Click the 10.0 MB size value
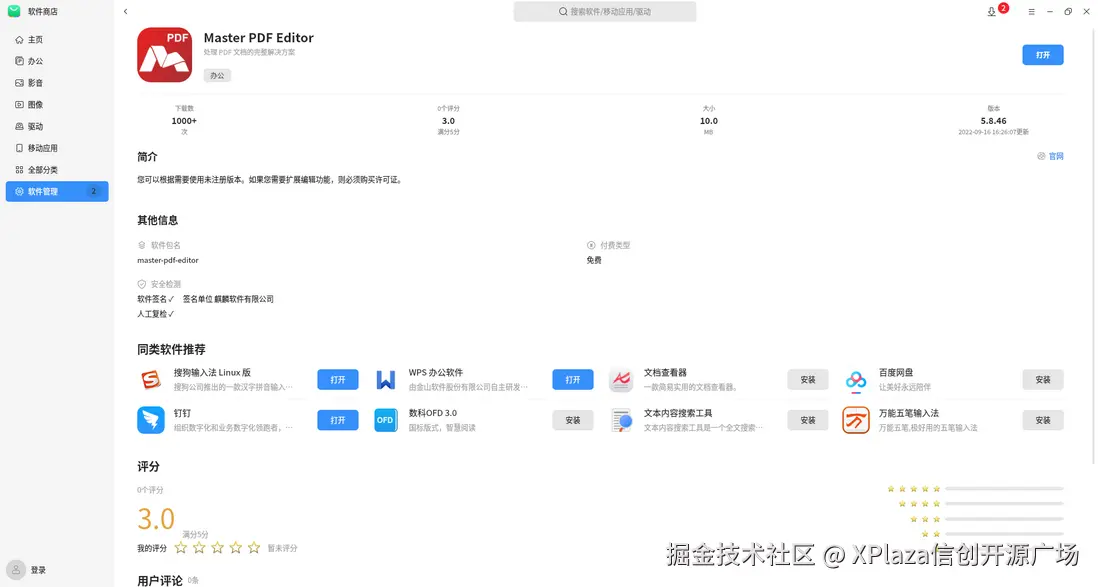The width and height of the screenshot is (1098, 587). pyautogui.click(x=709, y=121)
